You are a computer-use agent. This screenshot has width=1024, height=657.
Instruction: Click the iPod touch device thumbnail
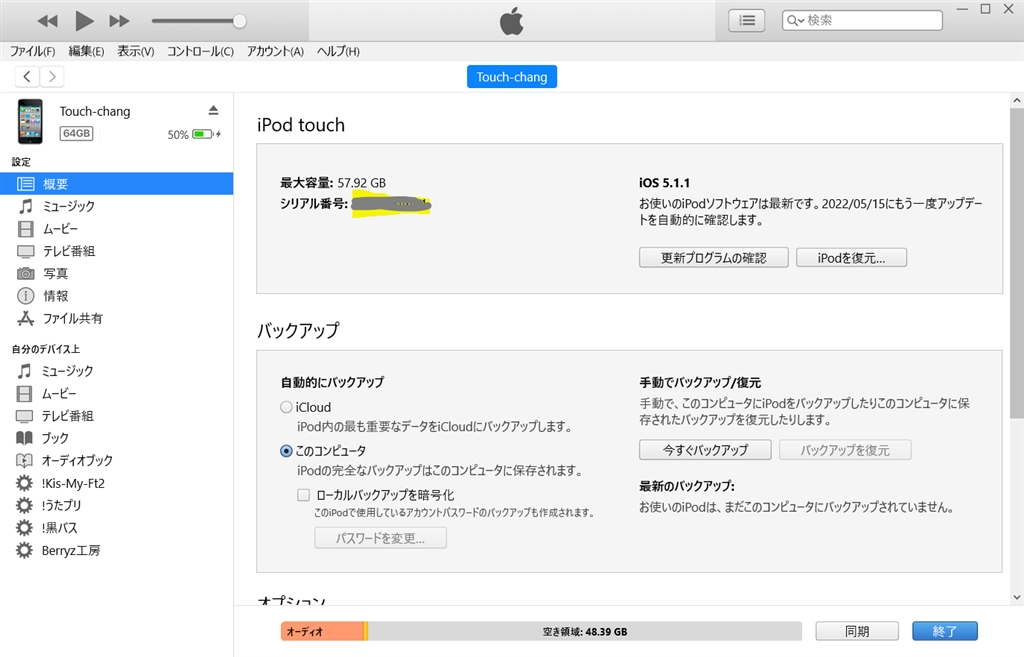pyautogui.click(x=30, y=121)
